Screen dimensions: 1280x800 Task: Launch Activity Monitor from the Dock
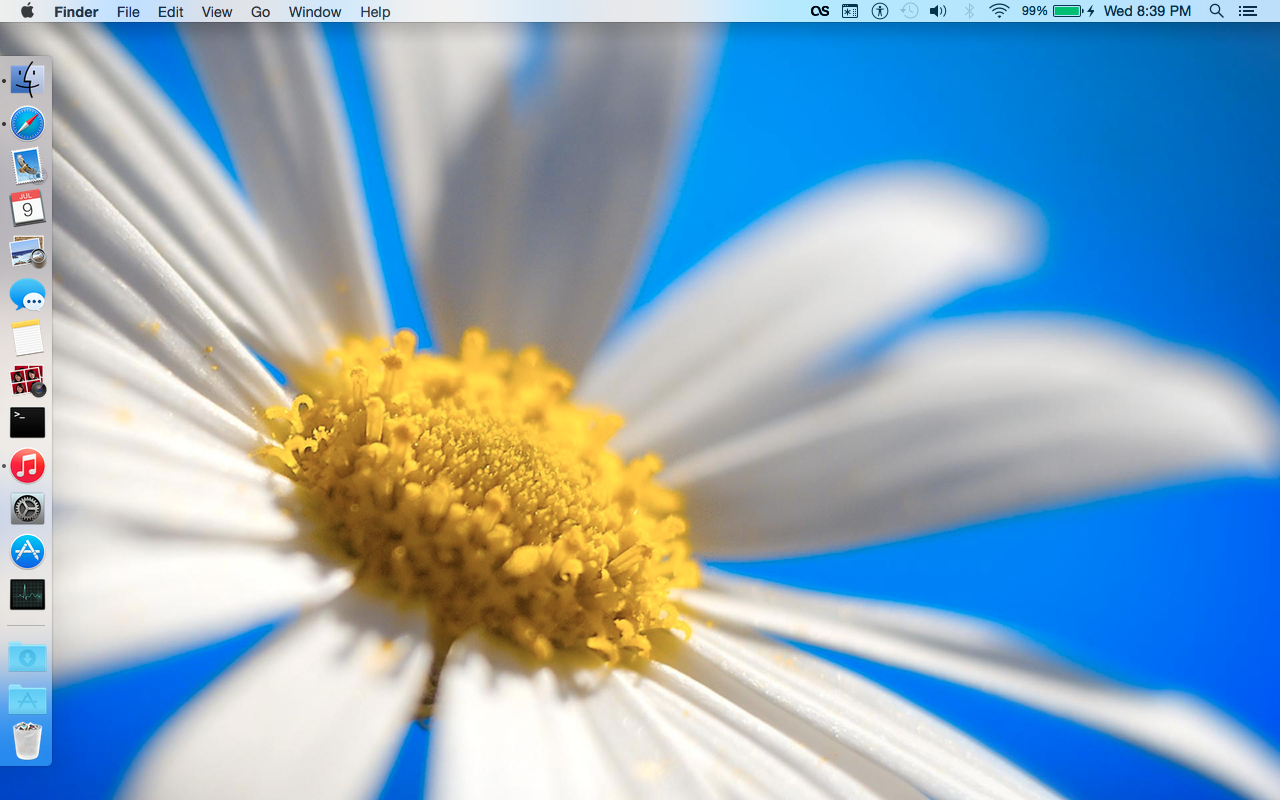[27, 595]
